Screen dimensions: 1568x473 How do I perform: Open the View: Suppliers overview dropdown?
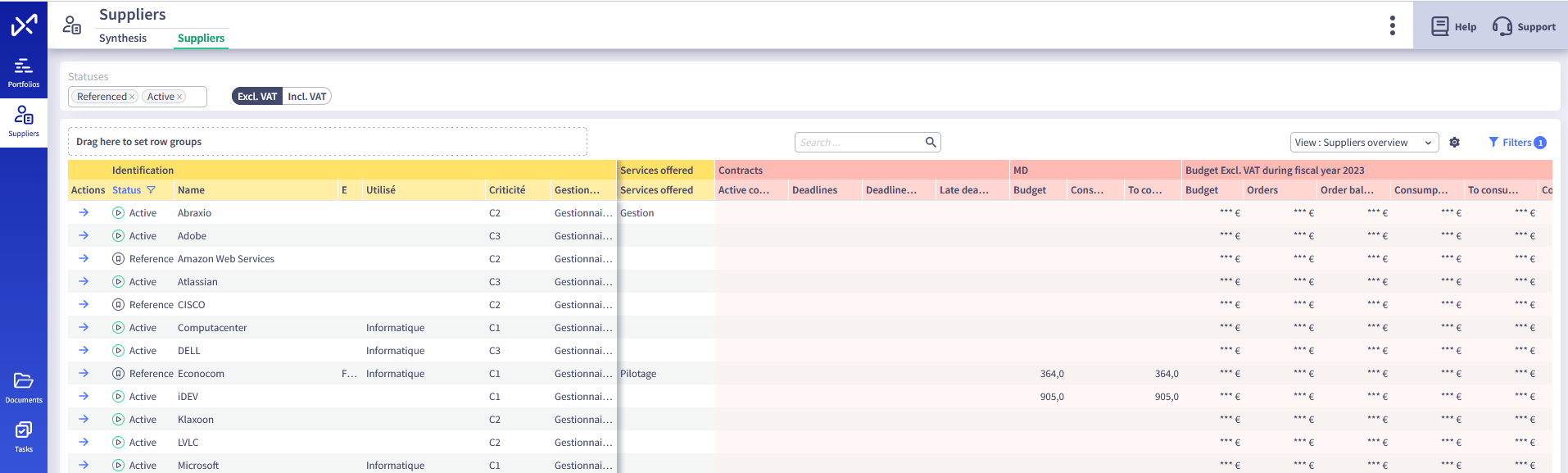coord(1365,142)
